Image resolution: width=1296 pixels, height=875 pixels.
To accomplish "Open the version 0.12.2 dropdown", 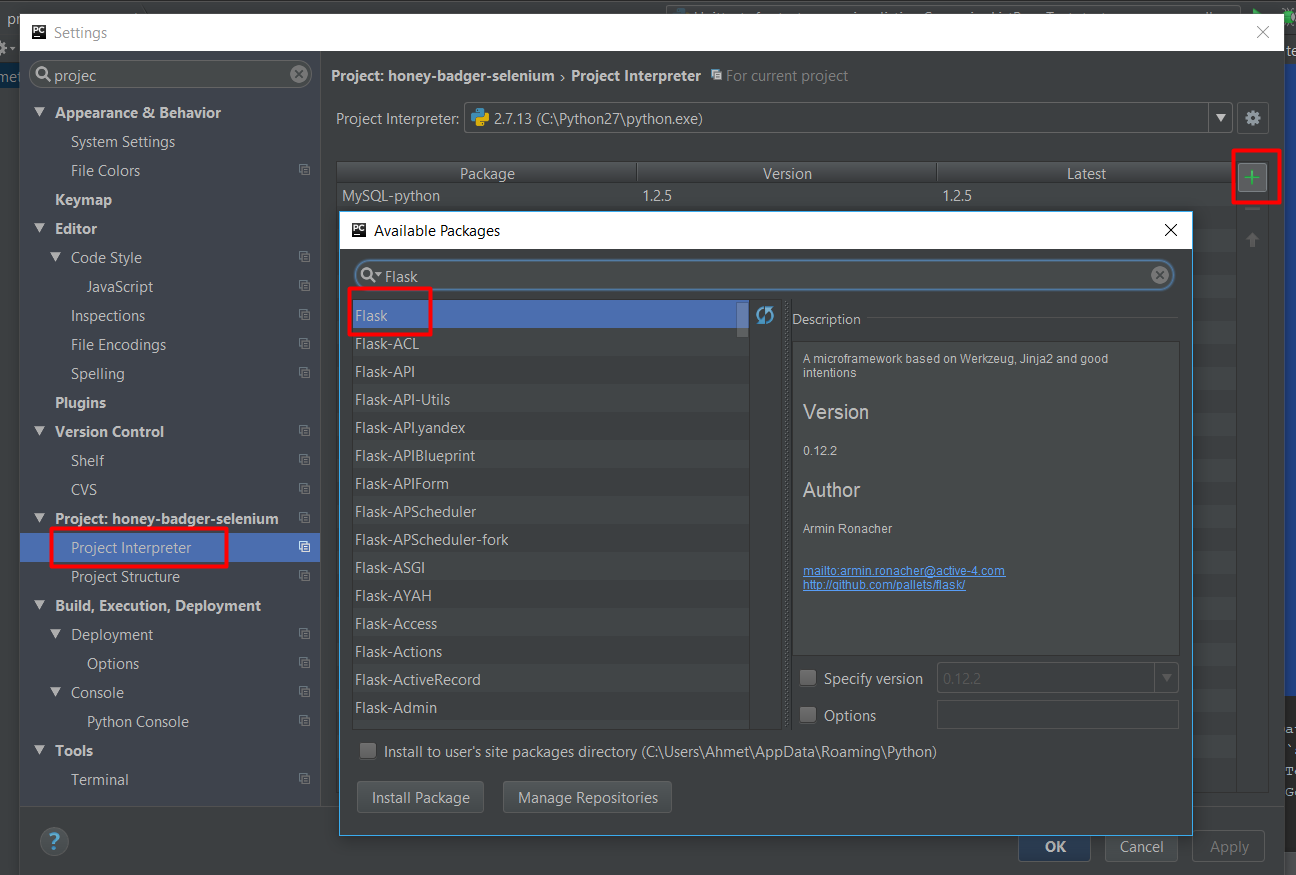I will (x=1166, y=678).
